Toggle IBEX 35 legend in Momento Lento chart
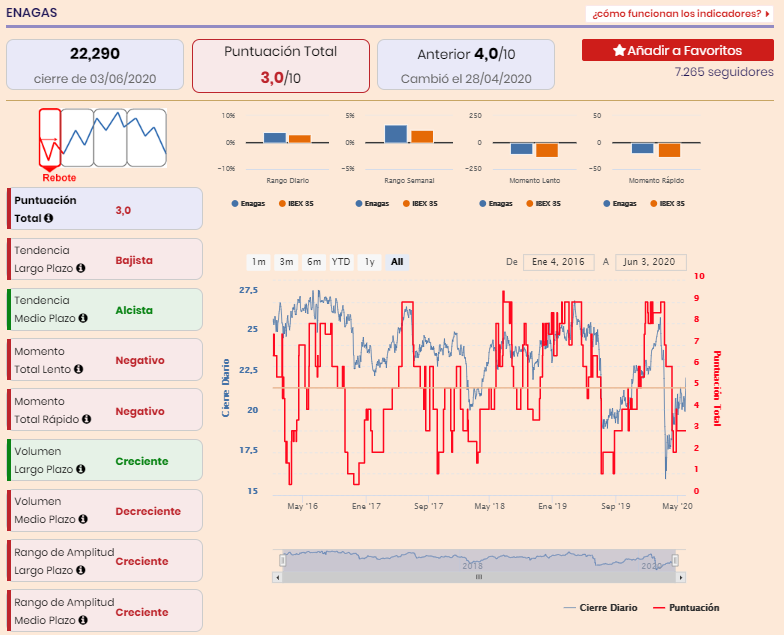The image size is (784, 635). tap(544, 204)
